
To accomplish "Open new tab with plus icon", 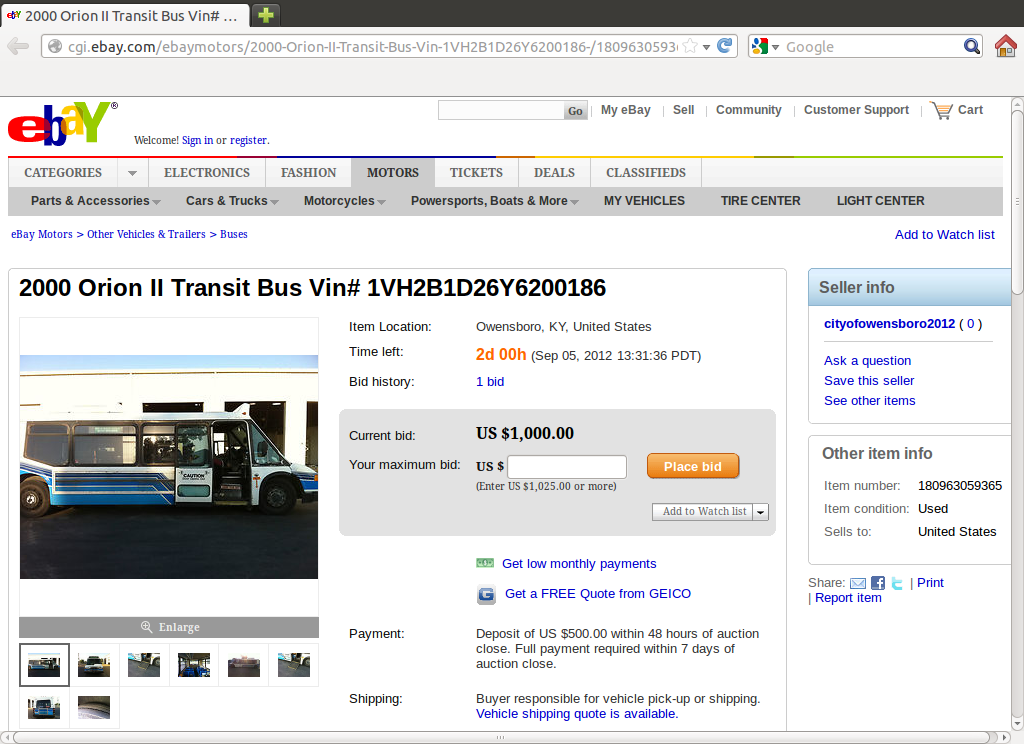I will tap(266, 15).
